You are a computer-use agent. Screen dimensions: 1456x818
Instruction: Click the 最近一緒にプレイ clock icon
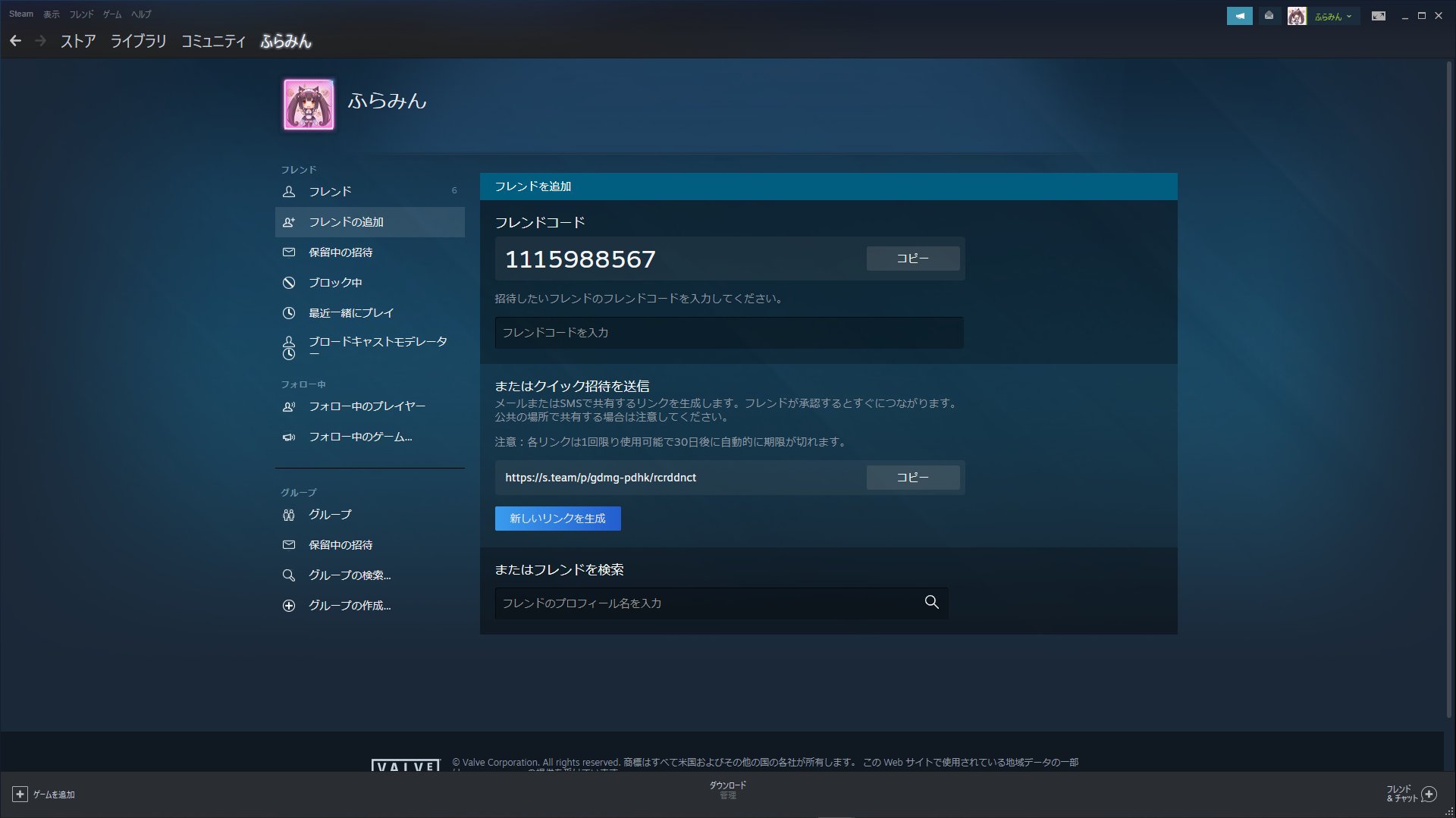tap(289, 313)
